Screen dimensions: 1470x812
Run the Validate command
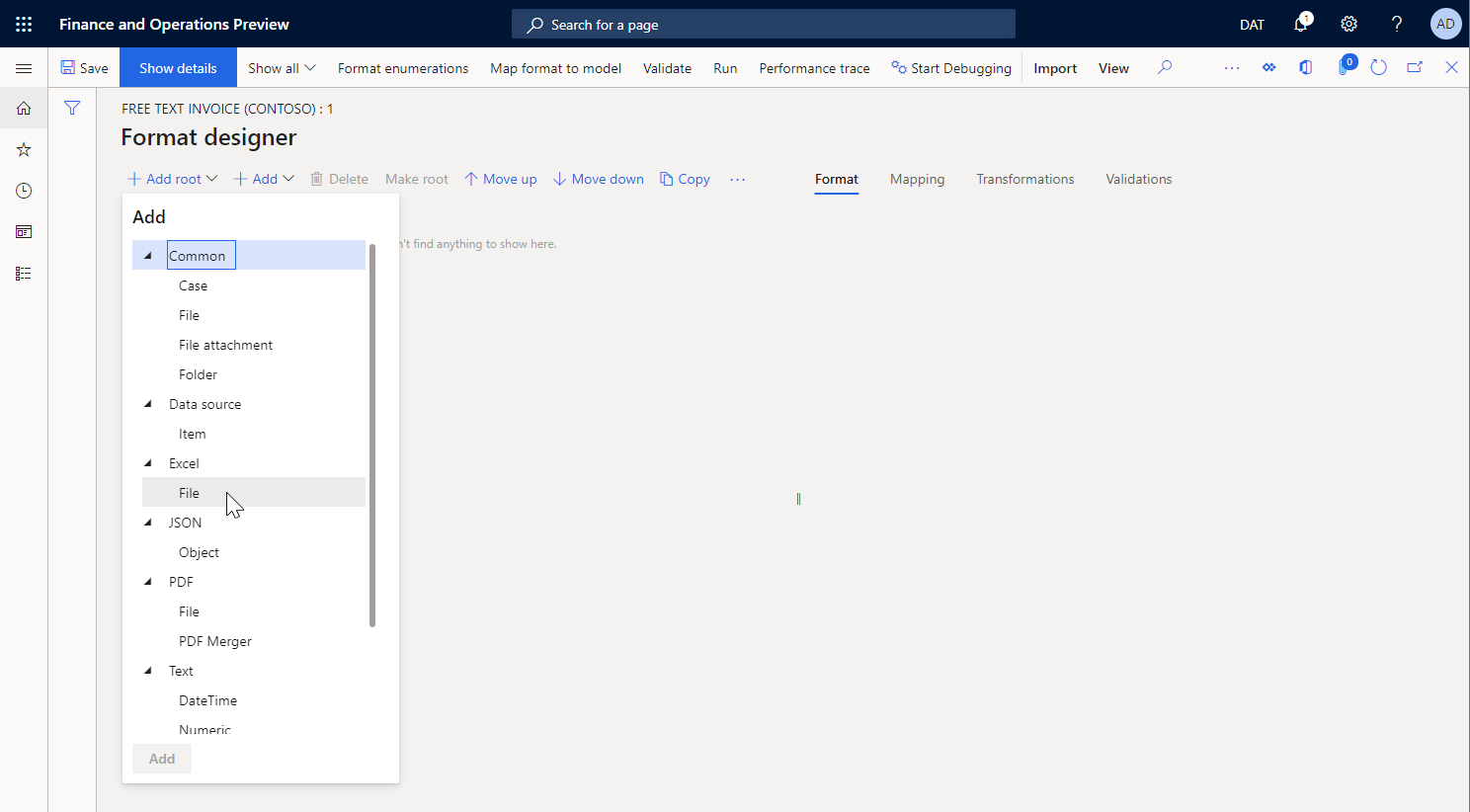667,68
